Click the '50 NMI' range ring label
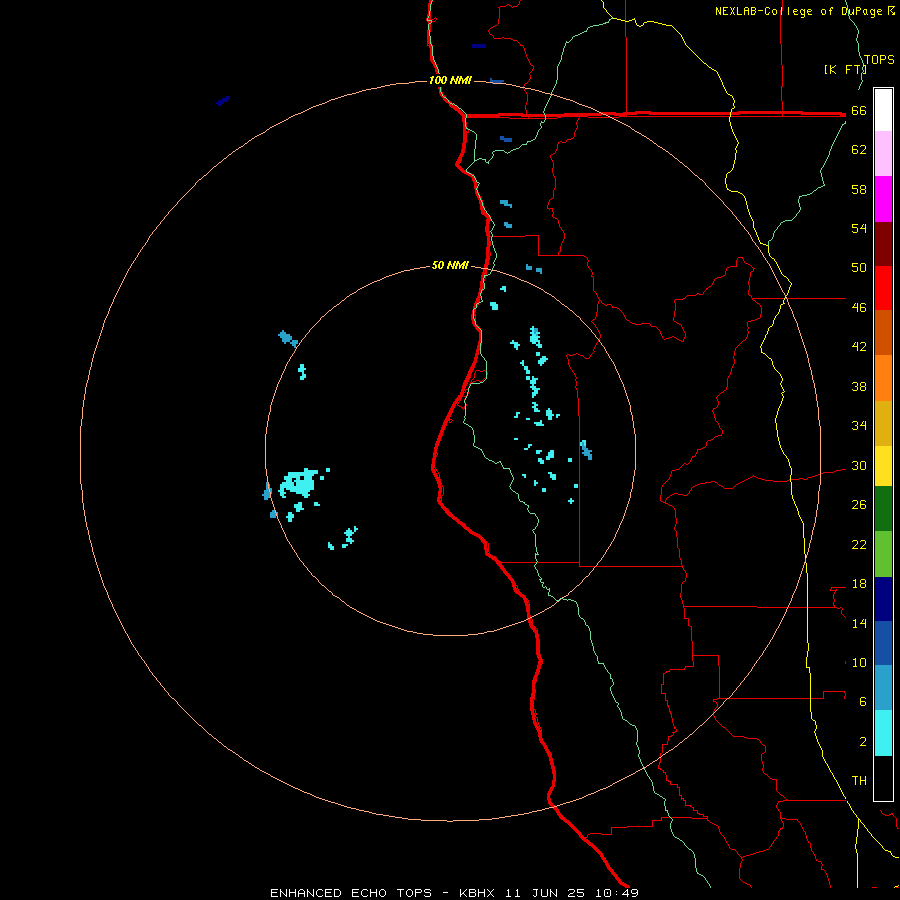This screenshot has width=900, height=900. pos(450,265)
